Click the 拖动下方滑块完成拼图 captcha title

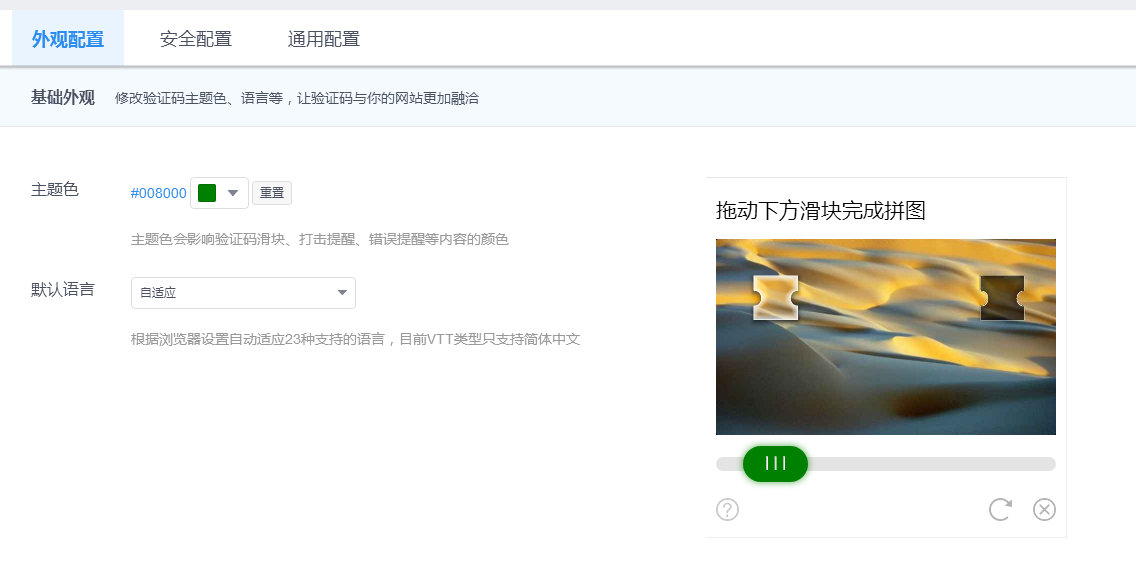click(x=821, y=211)
